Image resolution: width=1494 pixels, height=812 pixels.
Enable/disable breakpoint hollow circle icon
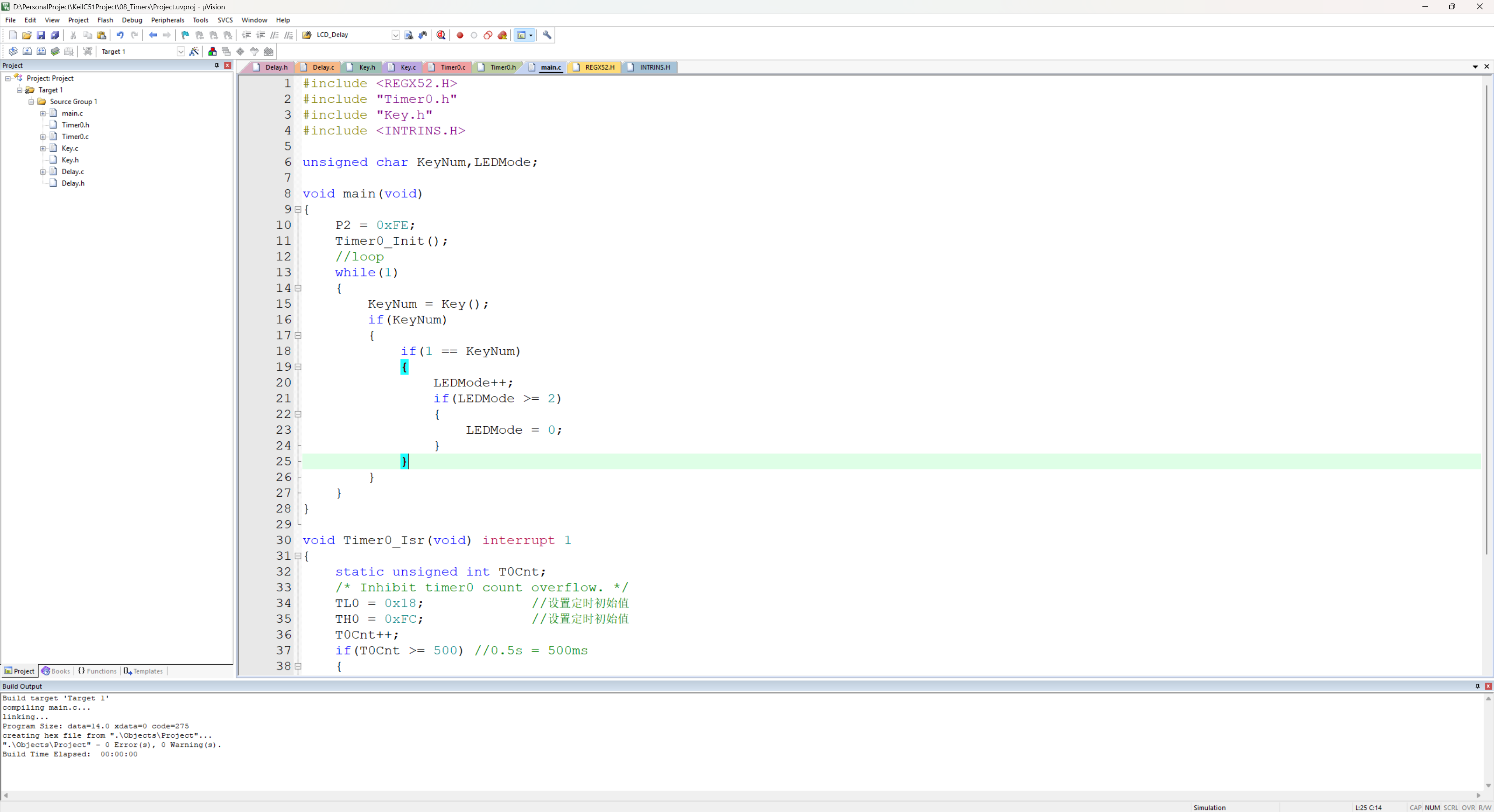(x=474, y=35)
